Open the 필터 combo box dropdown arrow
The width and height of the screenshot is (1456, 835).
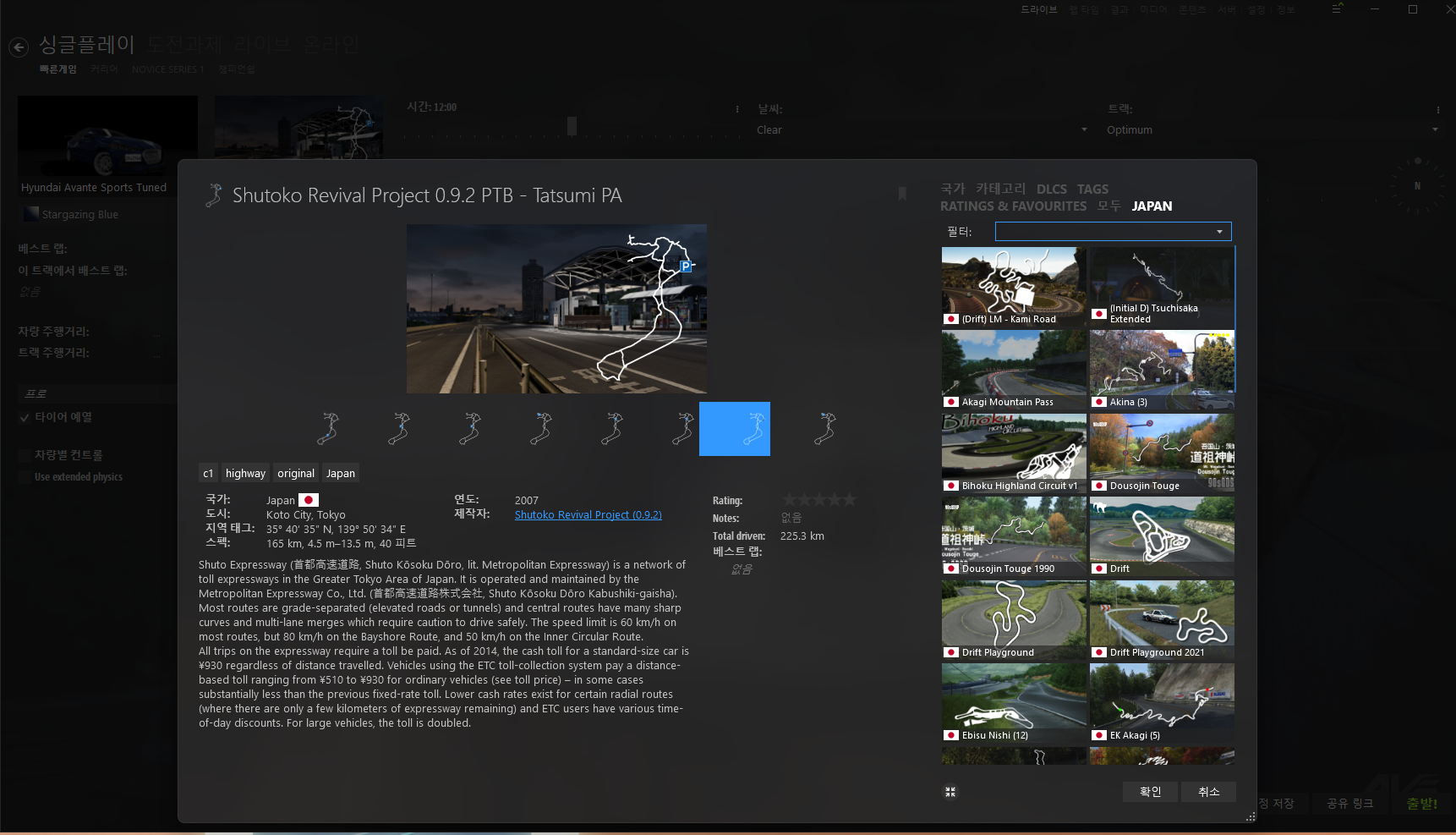[x=1219, y=232]
